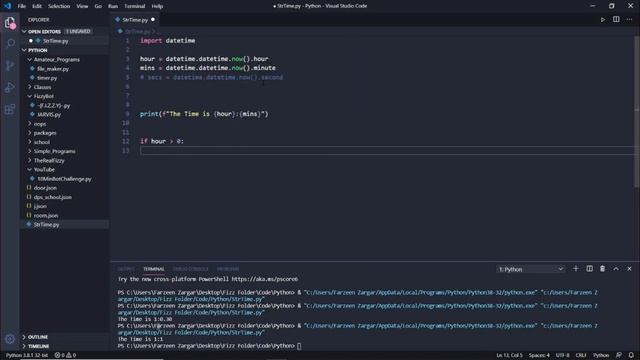The height and width of the screenshot is (360, 640).
Task: Open 10MinBotChallenge.py file
Action: 64,179
